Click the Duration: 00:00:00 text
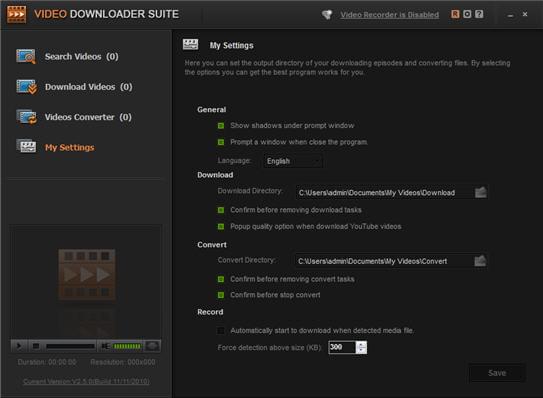This screenshot has height=398, width=543. [47, 362]
